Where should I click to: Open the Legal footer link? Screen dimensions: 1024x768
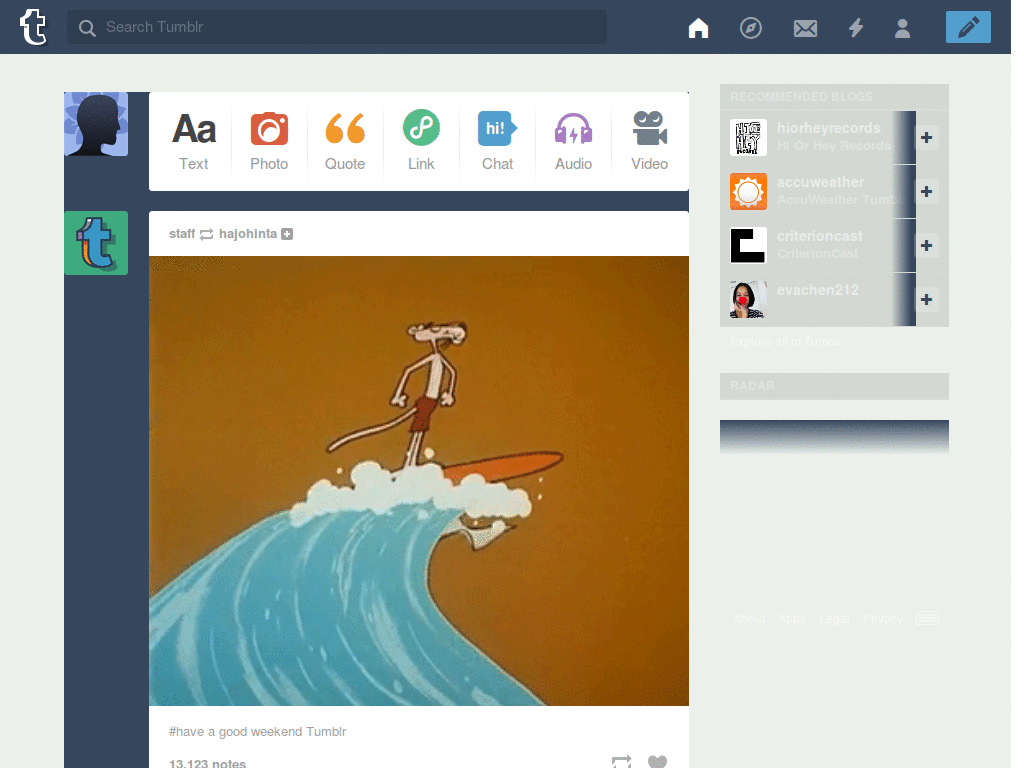tap(834, 618)
